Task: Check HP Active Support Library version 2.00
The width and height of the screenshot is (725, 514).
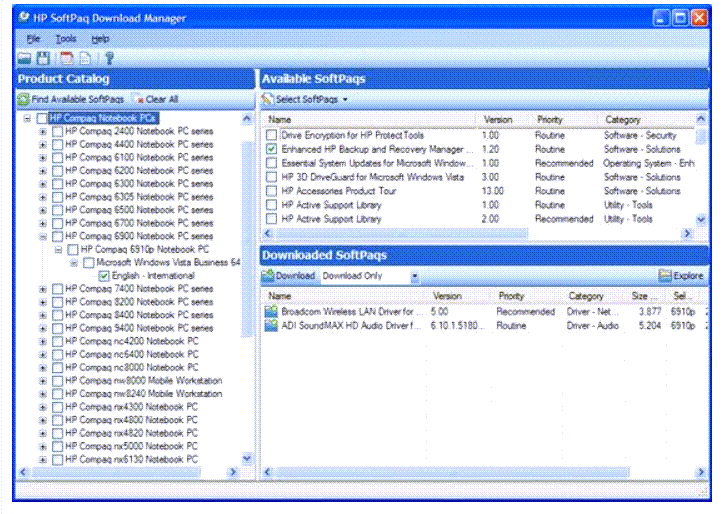Action: click(x=272, y=218)
